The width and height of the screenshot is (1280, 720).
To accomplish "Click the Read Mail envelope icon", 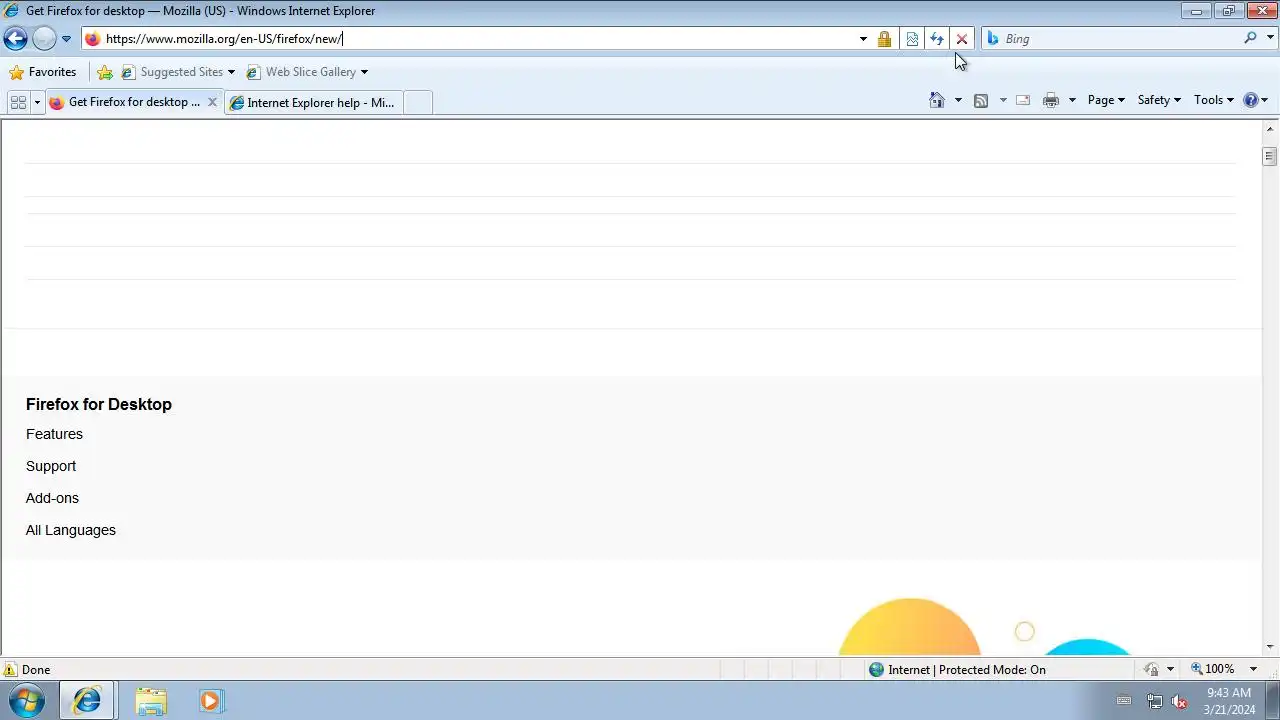I will [1023, 100].
